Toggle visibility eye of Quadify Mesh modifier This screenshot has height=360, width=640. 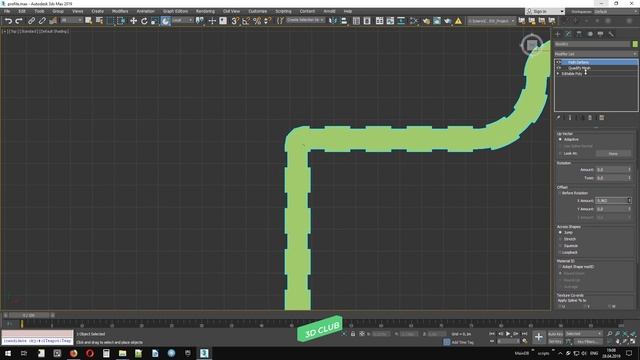coord(559,68)
